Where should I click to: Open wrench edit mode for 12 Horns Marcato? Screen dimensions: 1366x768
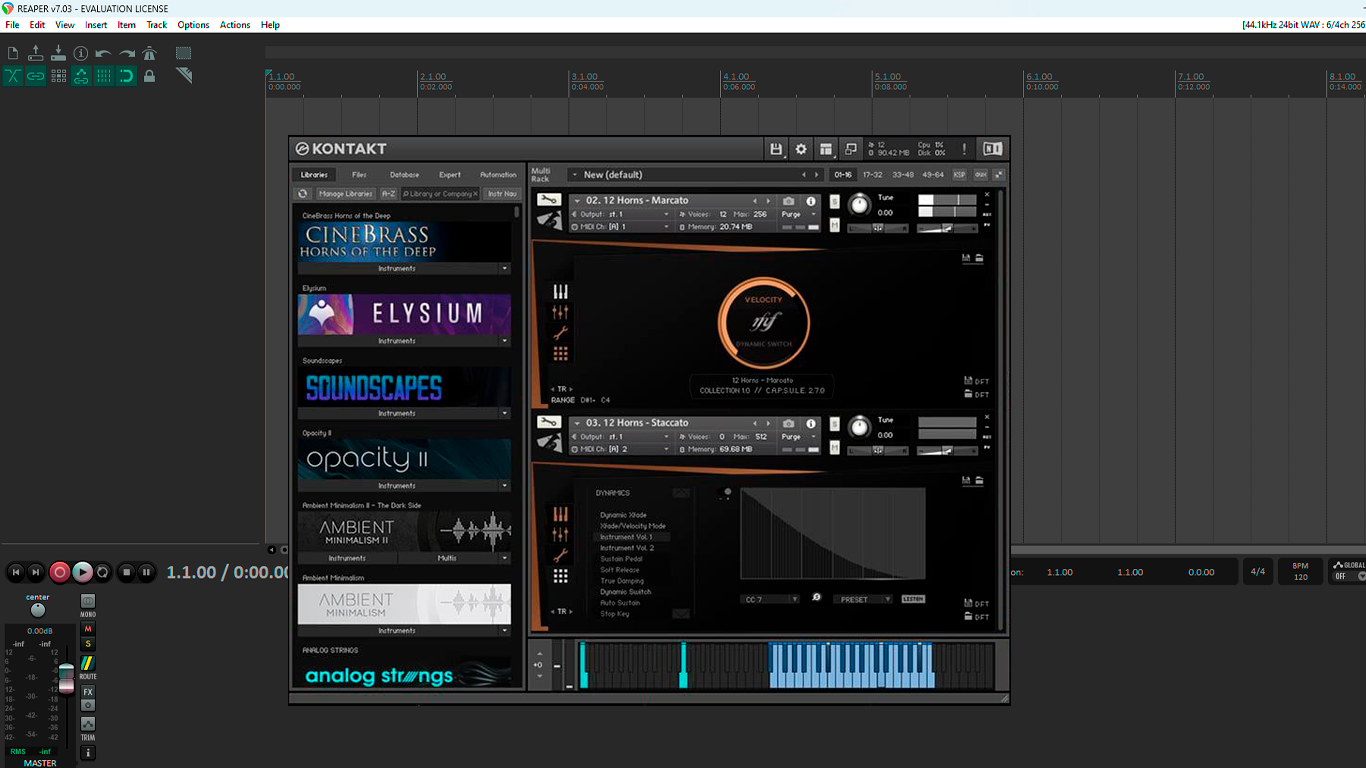coord(549,200)
